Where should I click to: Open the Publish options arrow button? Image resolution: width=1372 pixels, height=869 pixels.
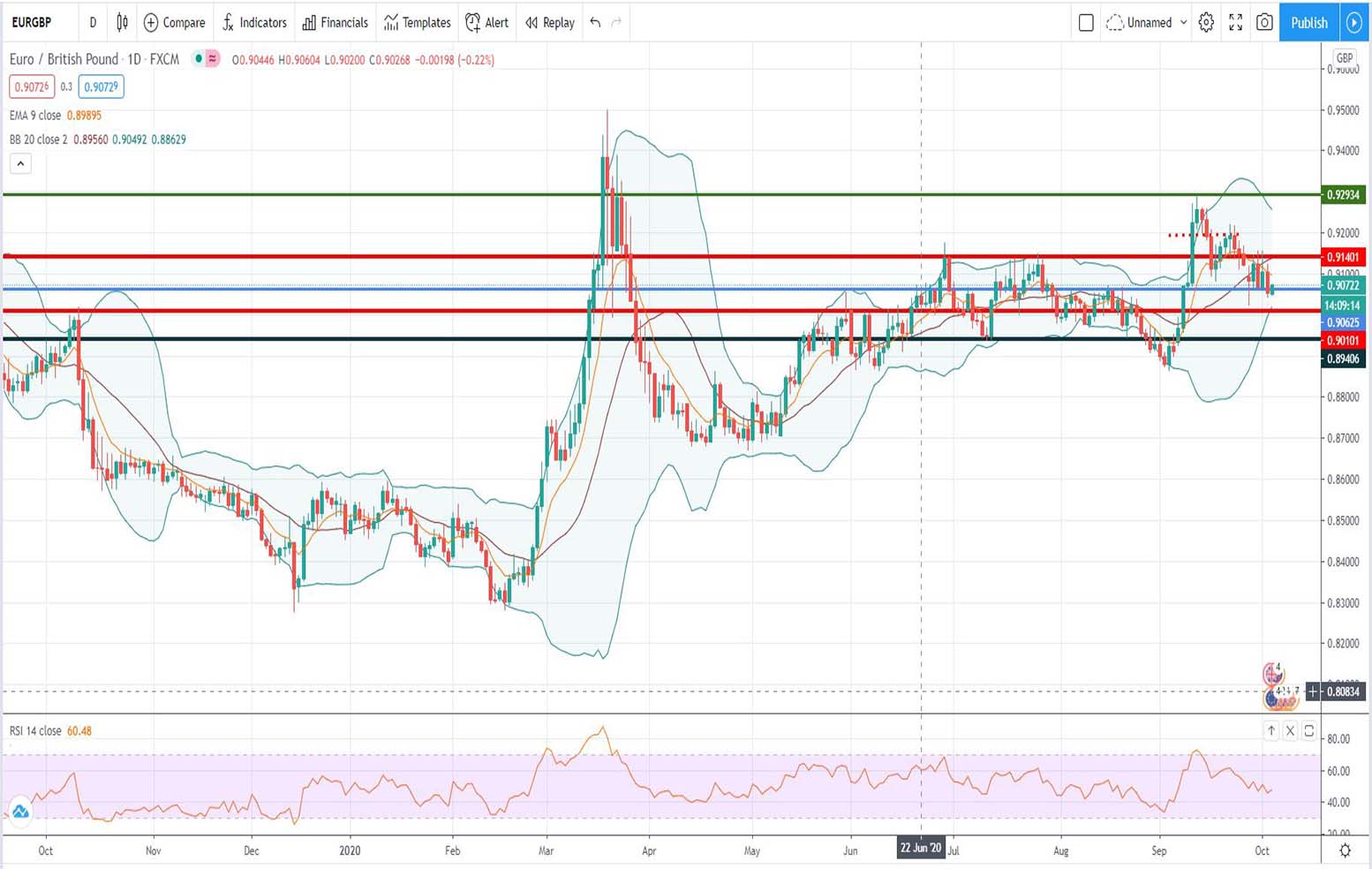1355,23
